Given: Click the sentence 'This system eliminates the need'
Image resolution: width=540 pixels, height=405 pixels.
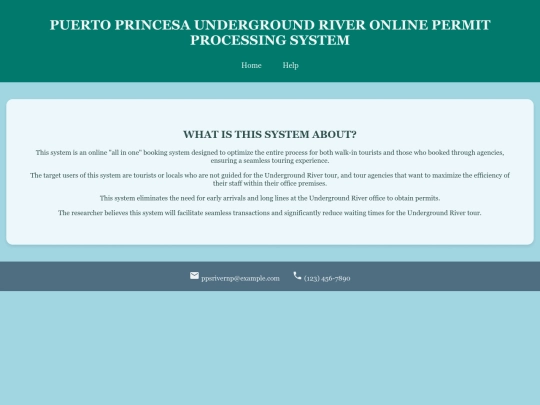Looking at the screenshot, I should pyautogui.click(x=270, y=198).
